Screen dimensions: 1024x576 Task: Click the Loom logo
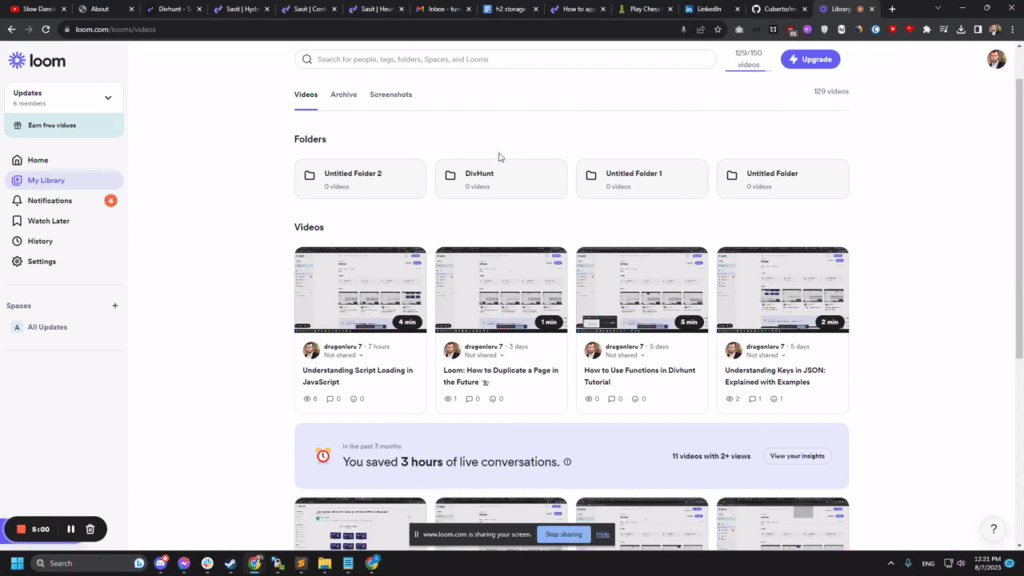pyautogui.click(x=37, y=61)
